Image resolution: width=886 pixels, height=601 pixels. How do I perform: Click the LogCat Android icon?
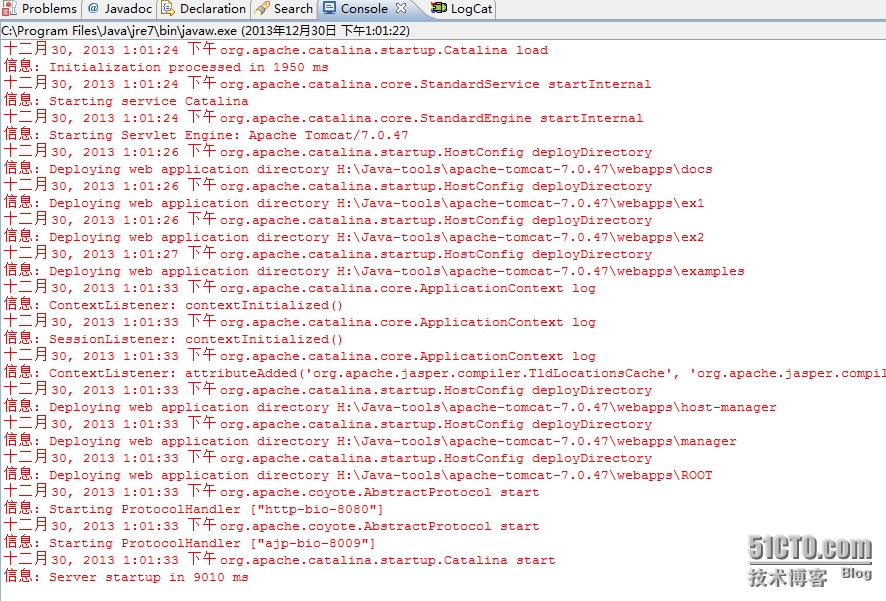pos(438,8)
